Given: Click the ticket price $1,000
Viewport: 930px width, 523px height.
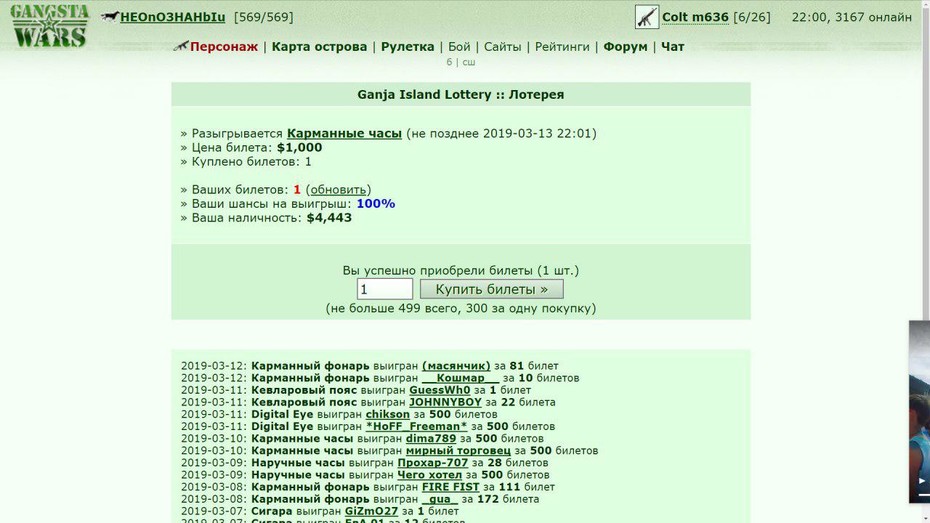Looking at the screenshot, I should 300,148.
